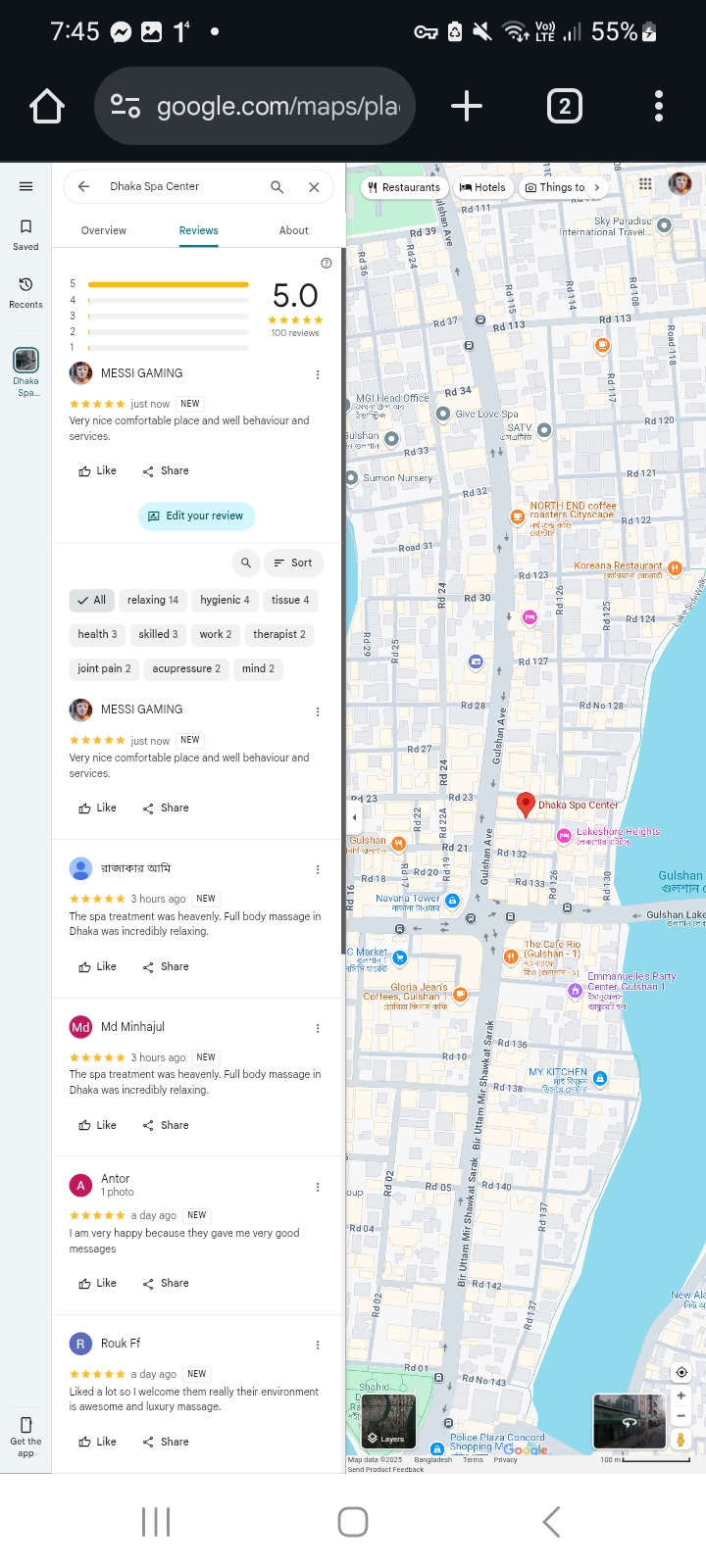Zoom in on the map
This screenshot has width=706, height=1568.
(681, 1396)
